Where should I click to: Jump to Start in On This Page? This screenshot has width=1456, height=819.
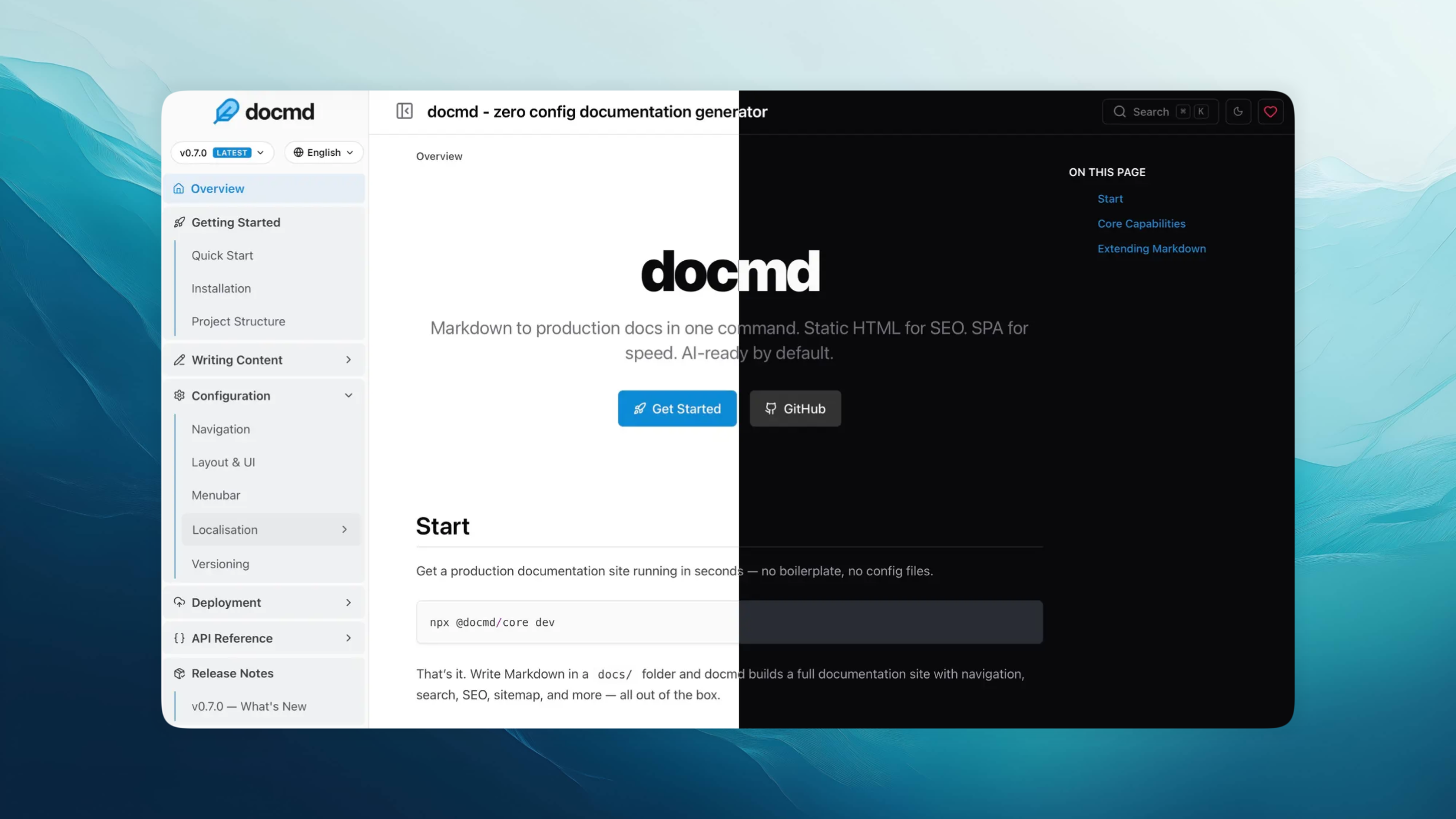pos(1110,199)
